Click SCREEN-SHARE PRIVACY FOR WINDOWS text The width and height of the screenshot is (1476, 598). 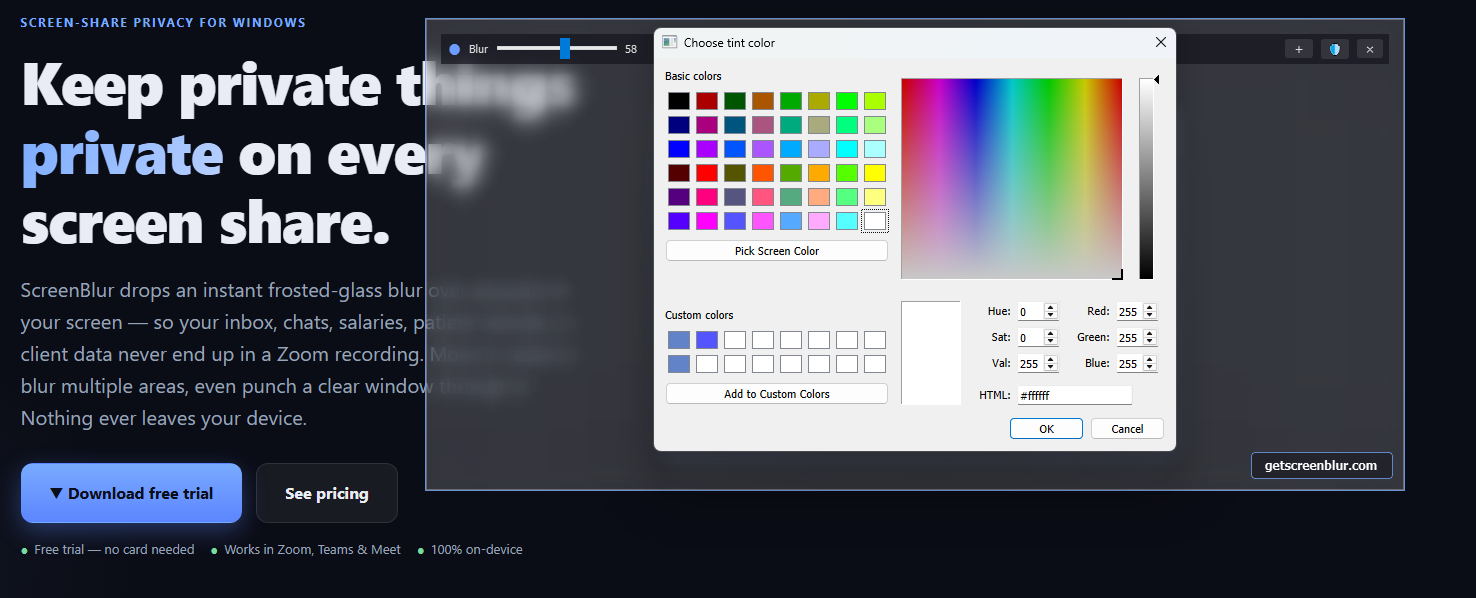(163, 22)
